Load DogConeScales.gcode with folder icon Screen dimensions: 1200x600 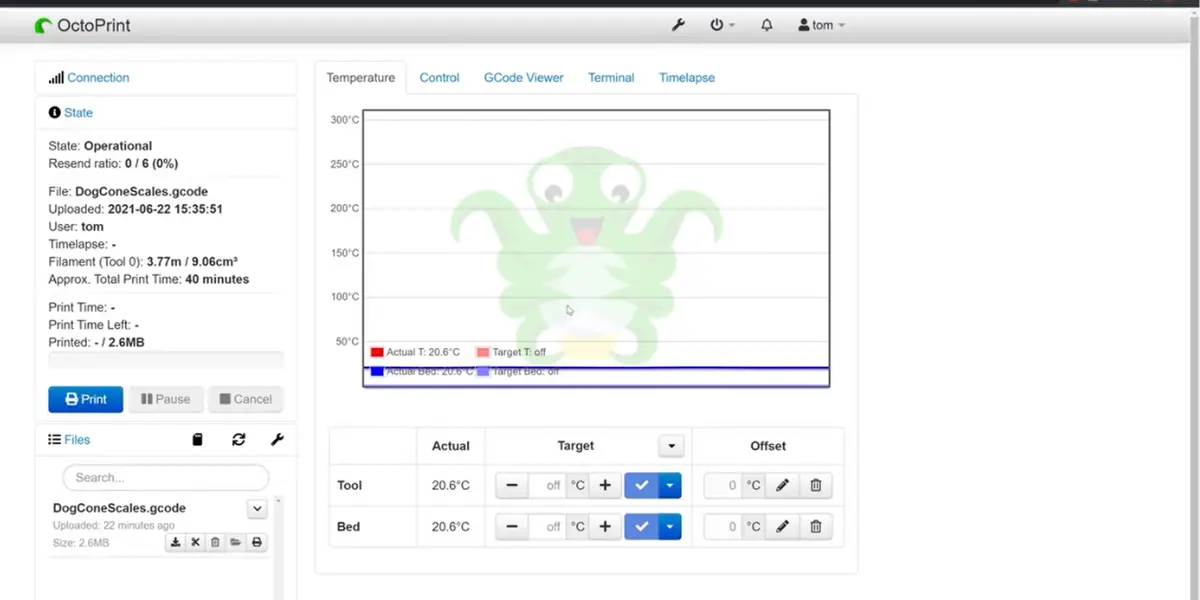236,543
